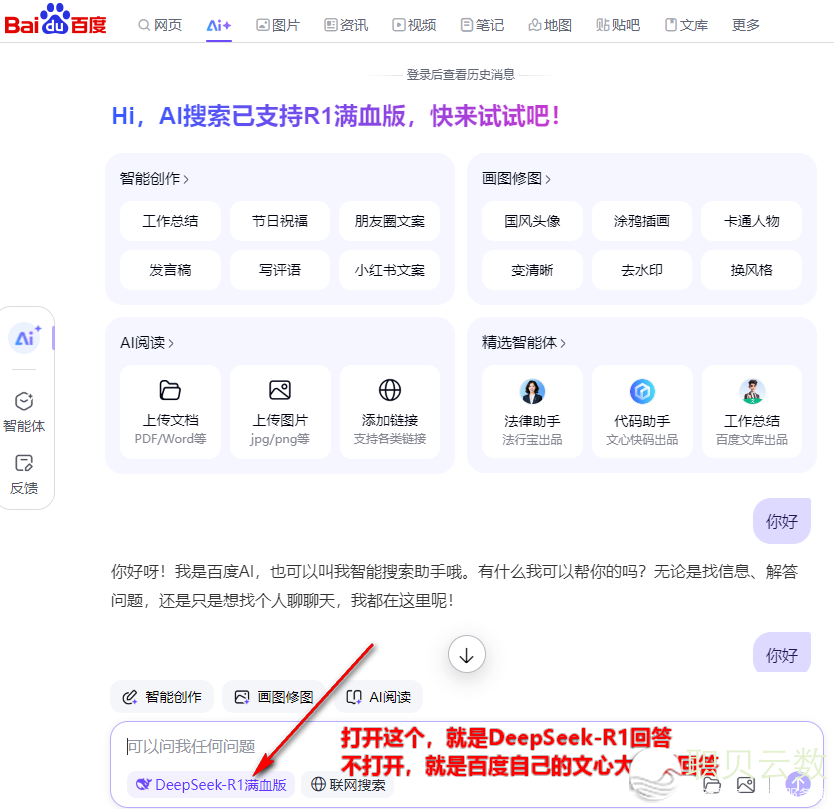
Task: Click the image upload icon in input box
Action: (x=746, y=785)
